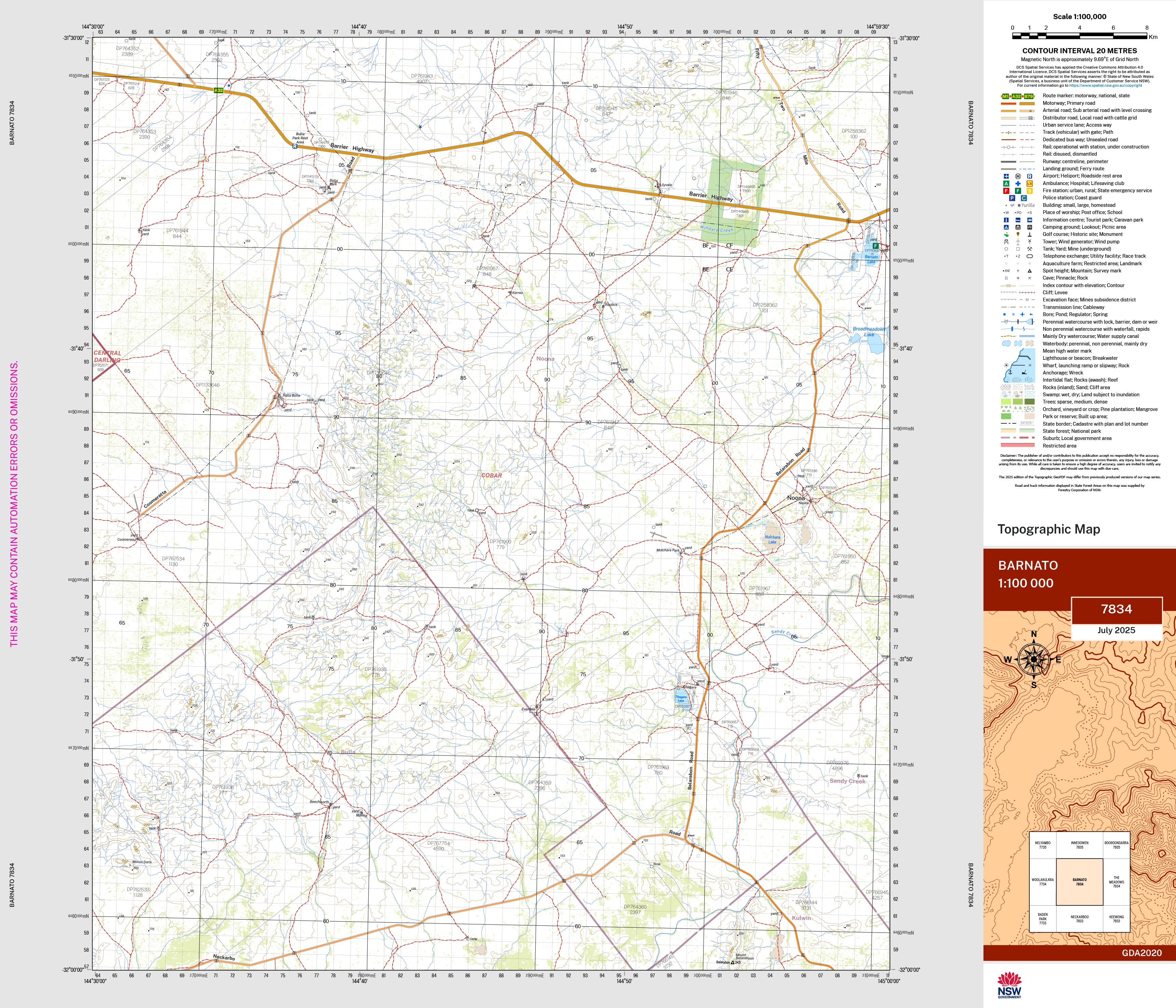Click the dense trees dark green swatch
Viewport: 1176px width, 1008px height.
coord(1030,402)
